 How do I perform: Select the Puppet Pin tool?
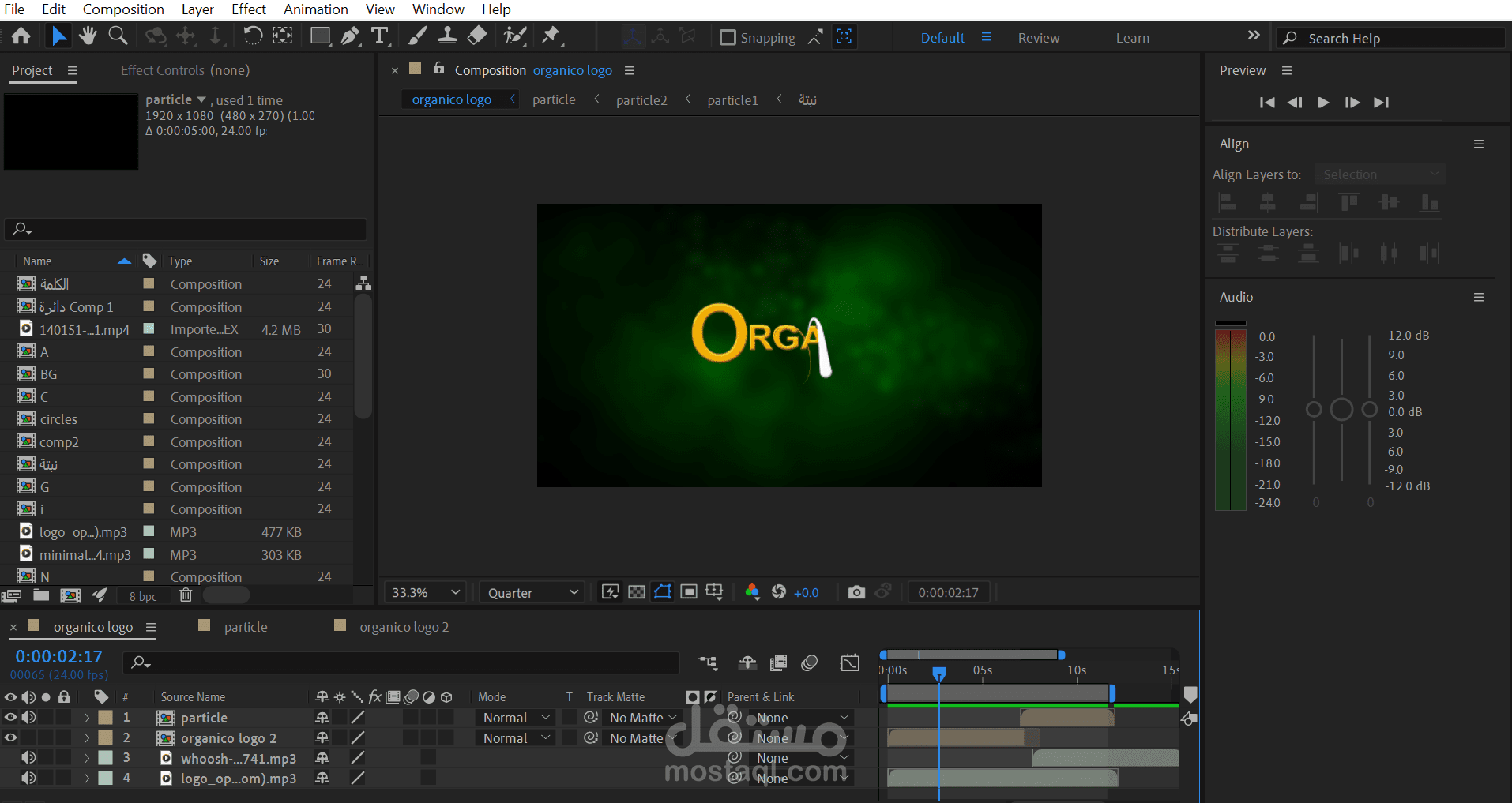(551, 36)
